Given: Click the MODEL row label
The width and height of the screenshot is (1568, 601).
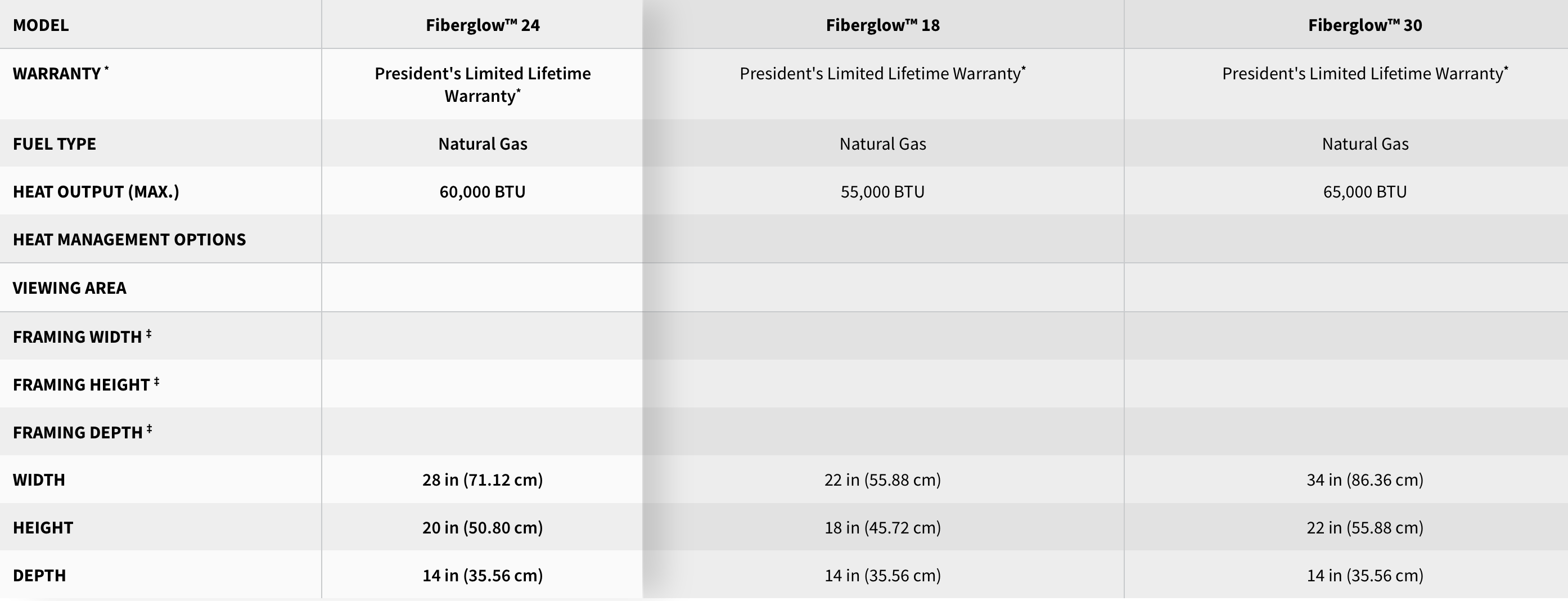Looking at the screenshot, I should [41, 25].
